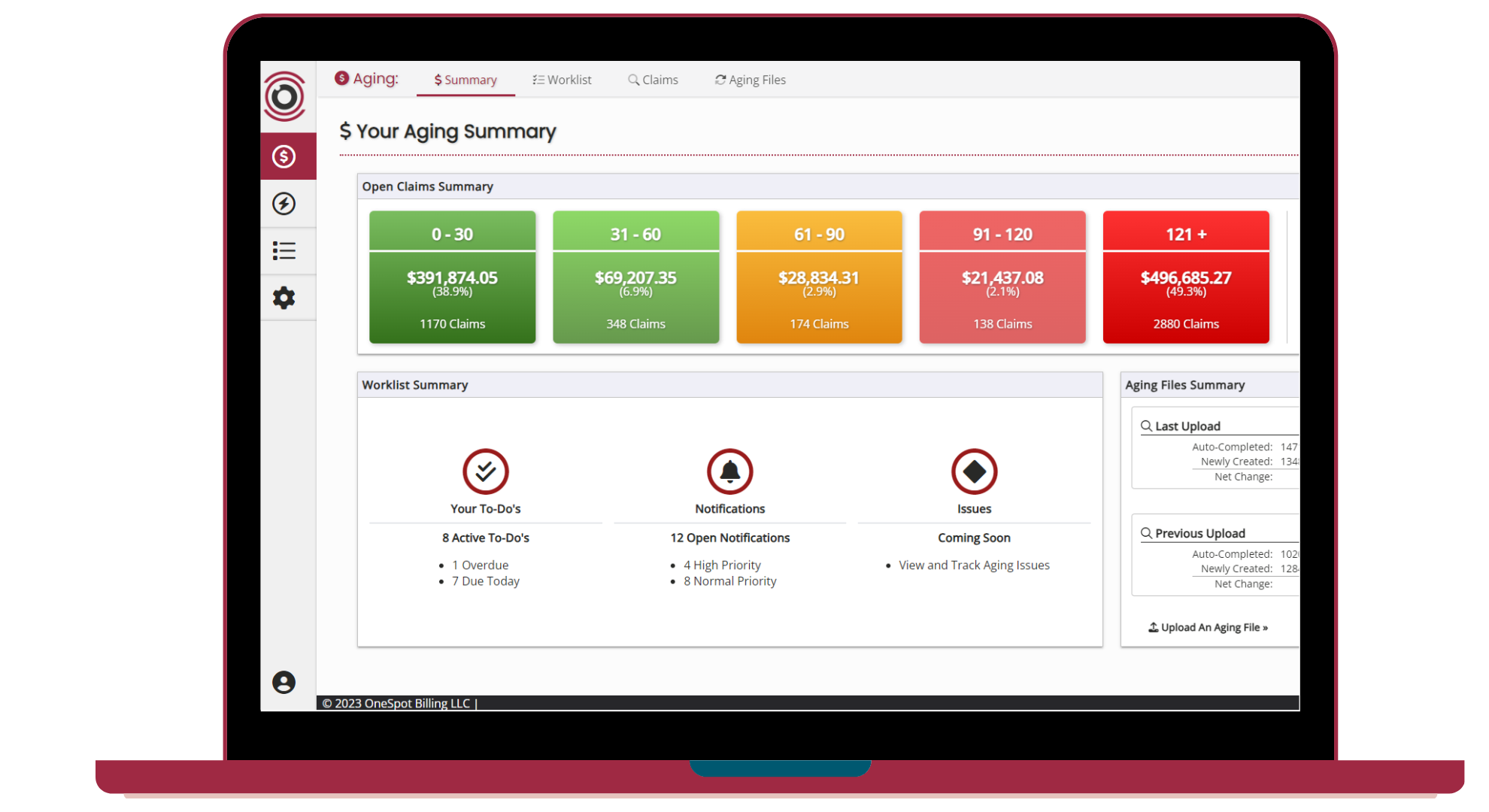Select the 121 + red claims tile

(1185, 277)
